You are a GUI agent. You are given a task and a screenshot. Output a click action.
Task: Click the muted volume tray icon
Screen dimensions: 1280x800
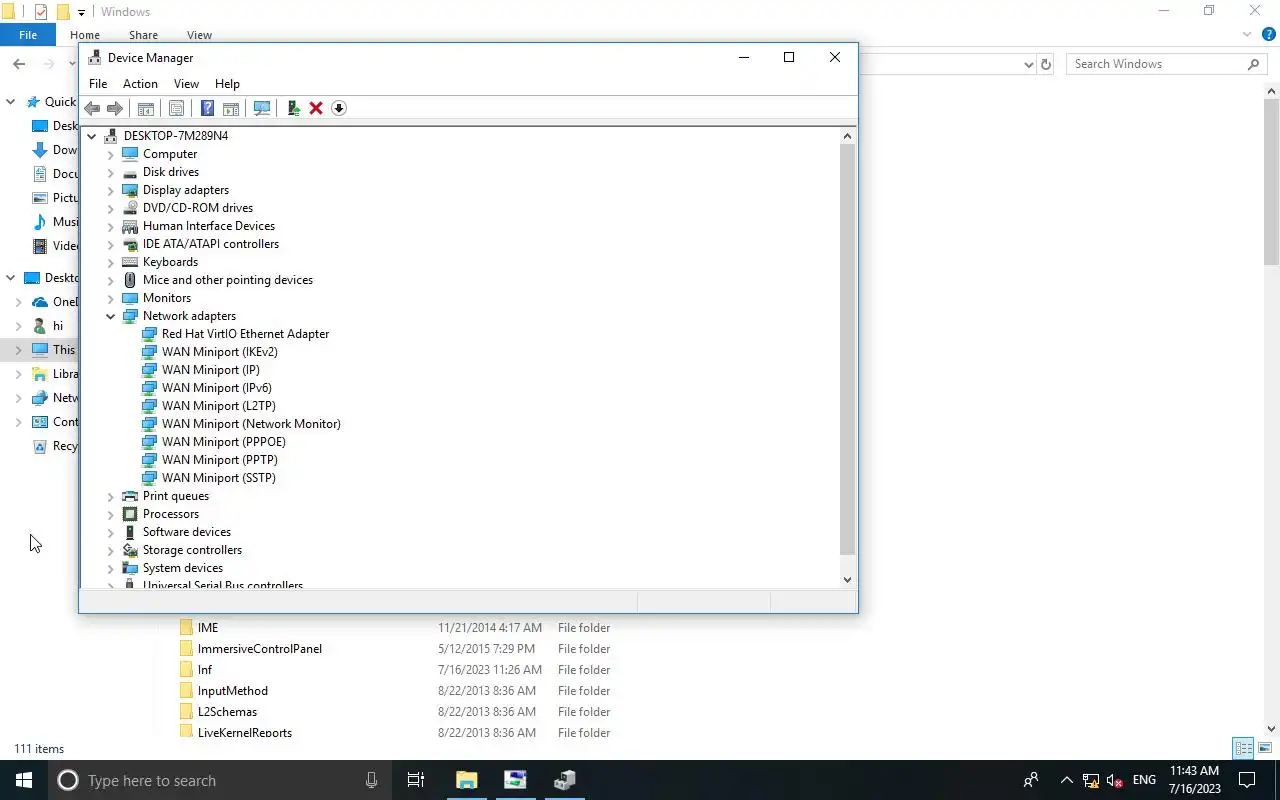[x=1115, y=781]
